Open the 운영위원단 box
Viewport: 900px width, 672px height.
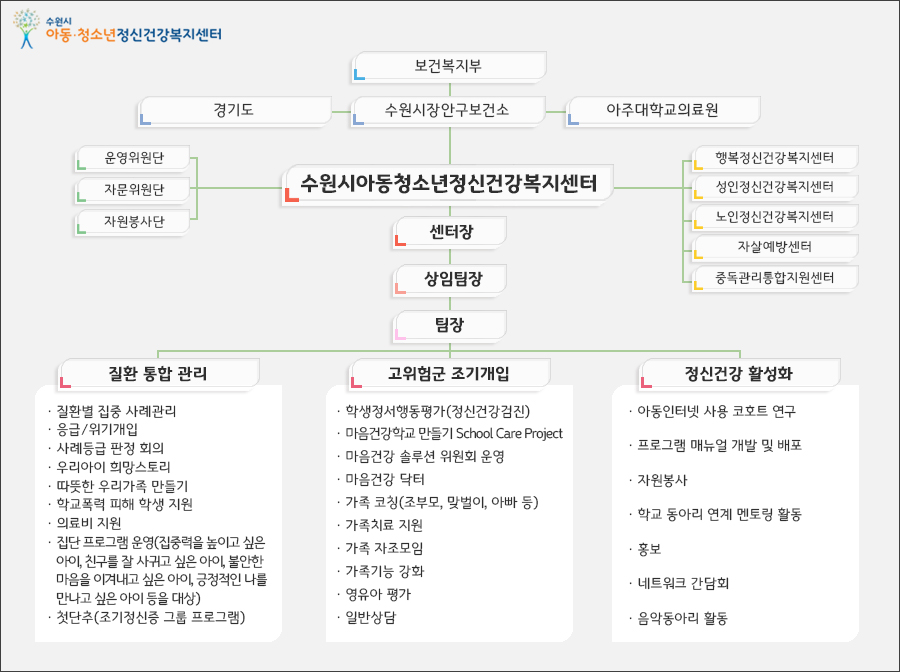(133, 158)
